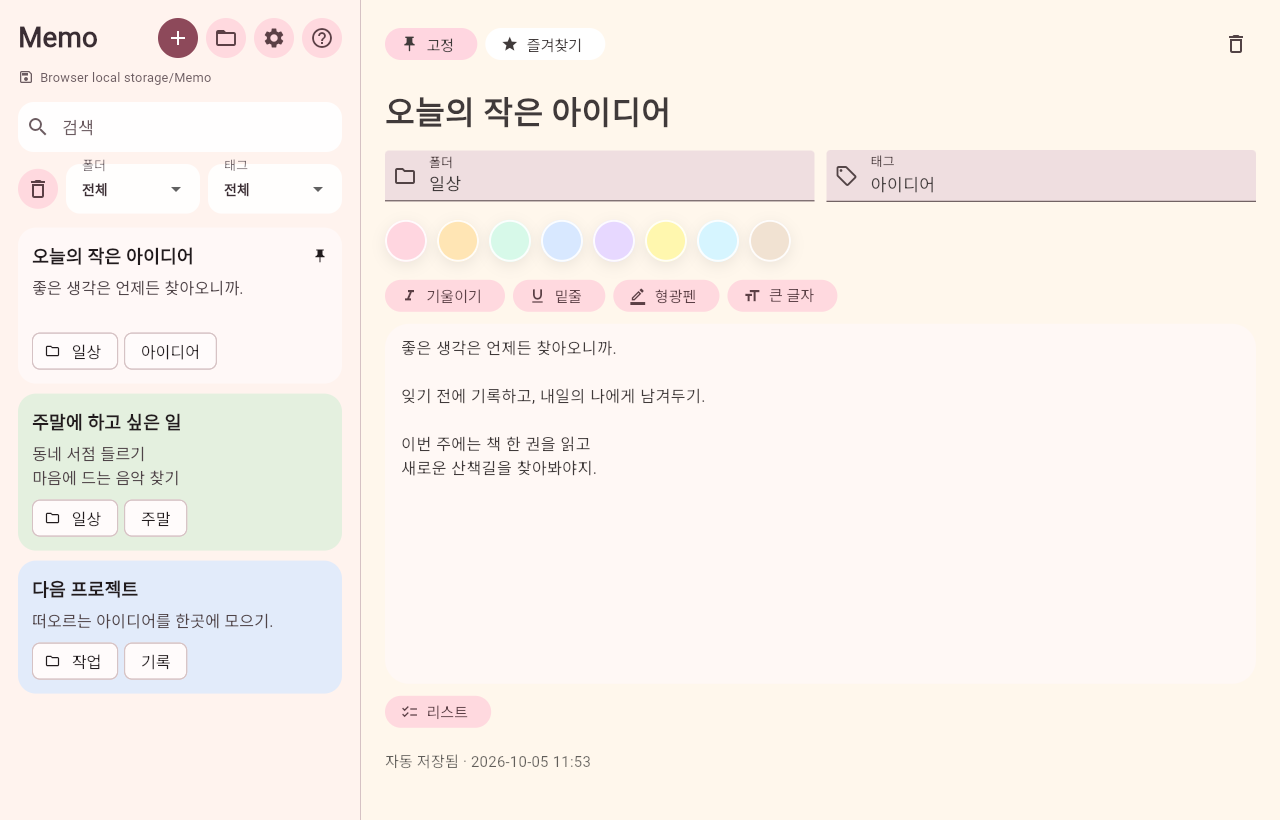Pick the purple color swatch
The width and height of the screenshot is (1280, 820).
coord(614,241)
